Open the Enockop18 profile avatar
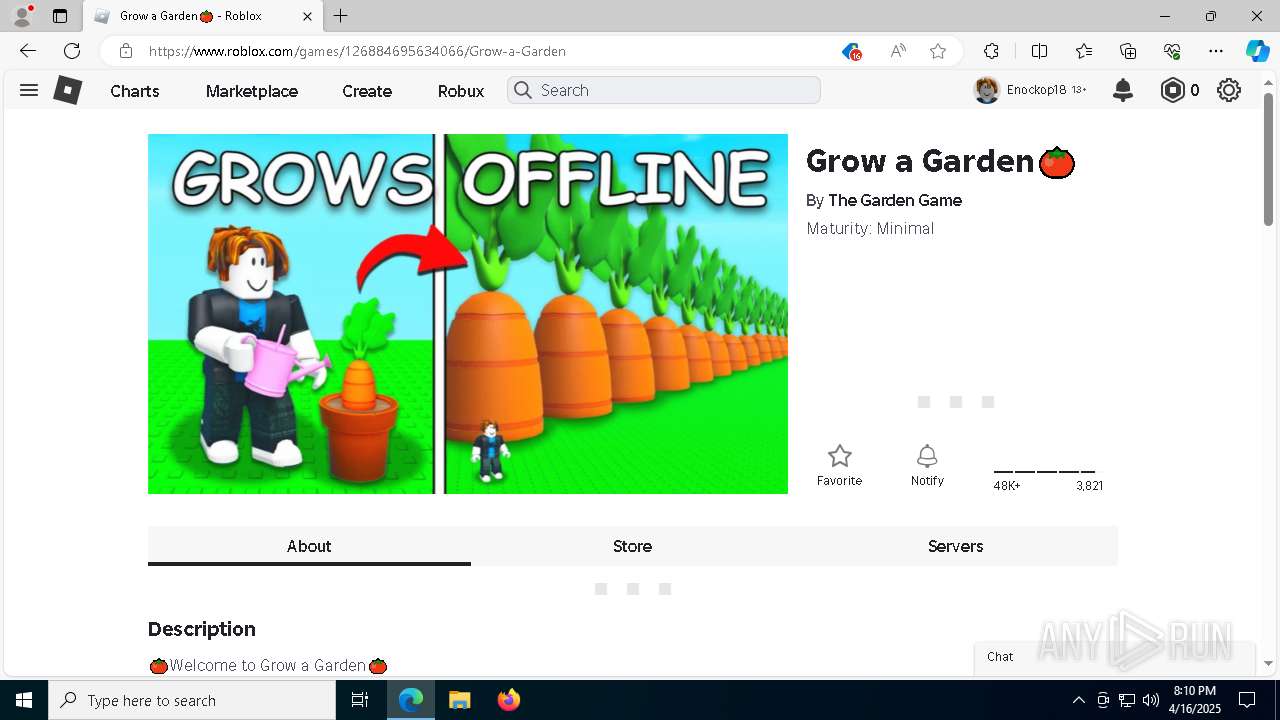The image size is (1280, 720). [x=987, y=90]
